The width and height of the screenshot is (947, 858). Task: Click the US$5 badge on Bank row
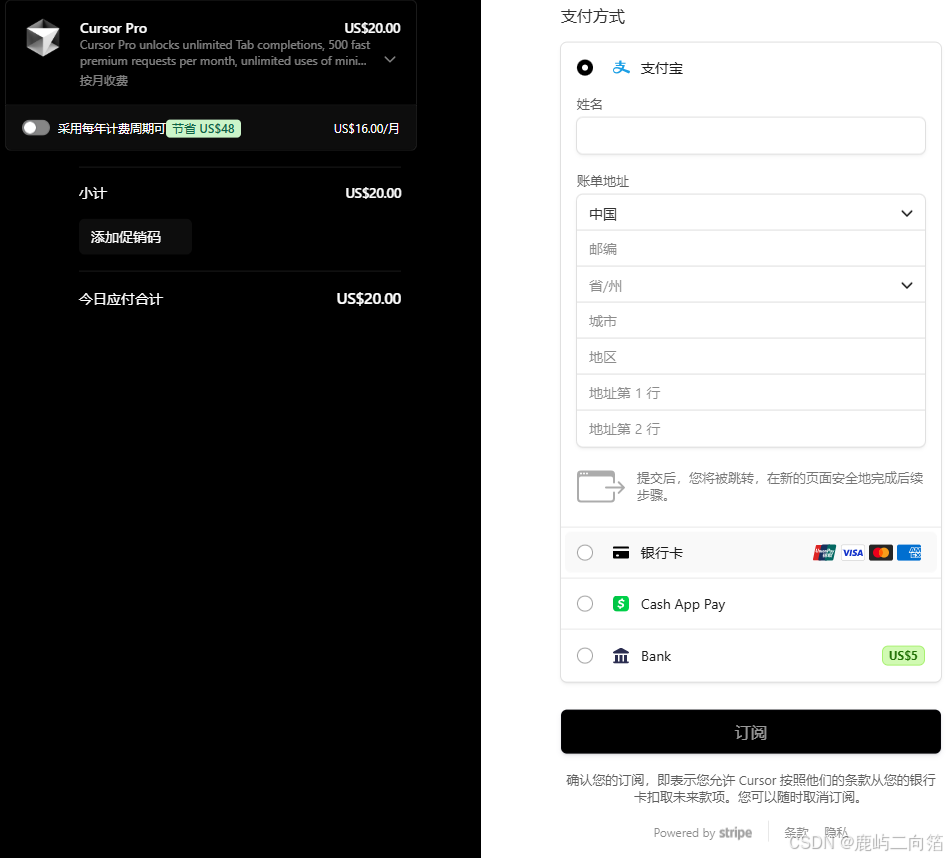(x=903, y=656)
